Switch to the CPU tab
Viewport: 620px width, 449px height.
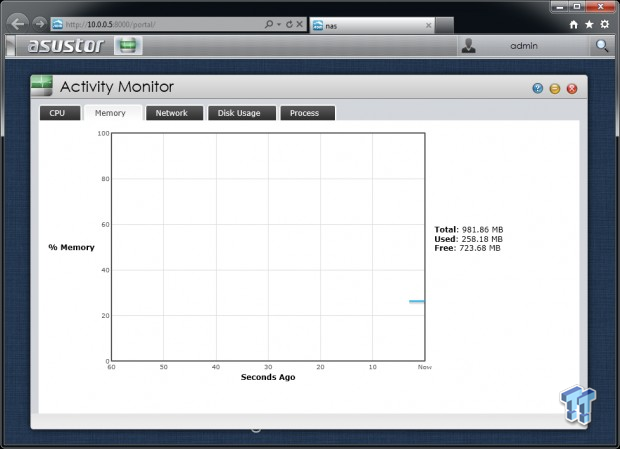point(60,113)
